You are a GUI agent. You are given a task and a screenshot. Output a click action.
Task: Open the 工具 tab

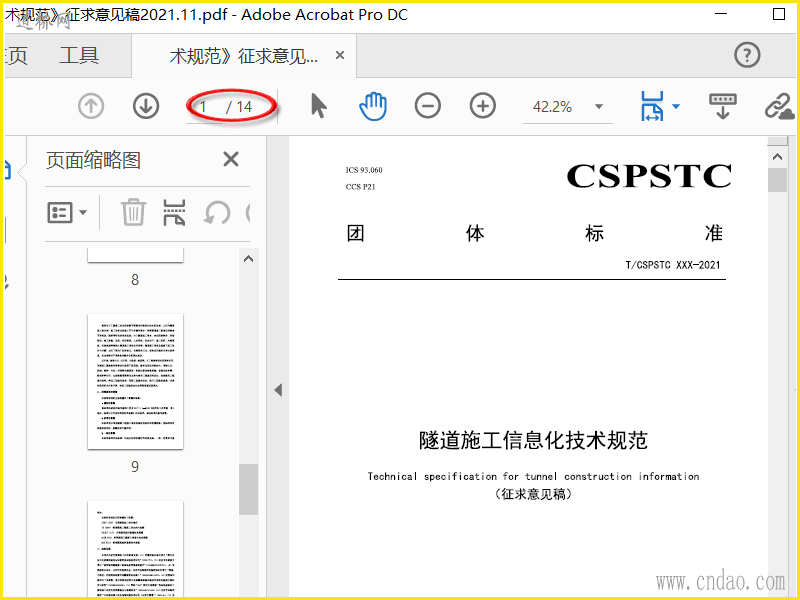[x=79, y=56]
